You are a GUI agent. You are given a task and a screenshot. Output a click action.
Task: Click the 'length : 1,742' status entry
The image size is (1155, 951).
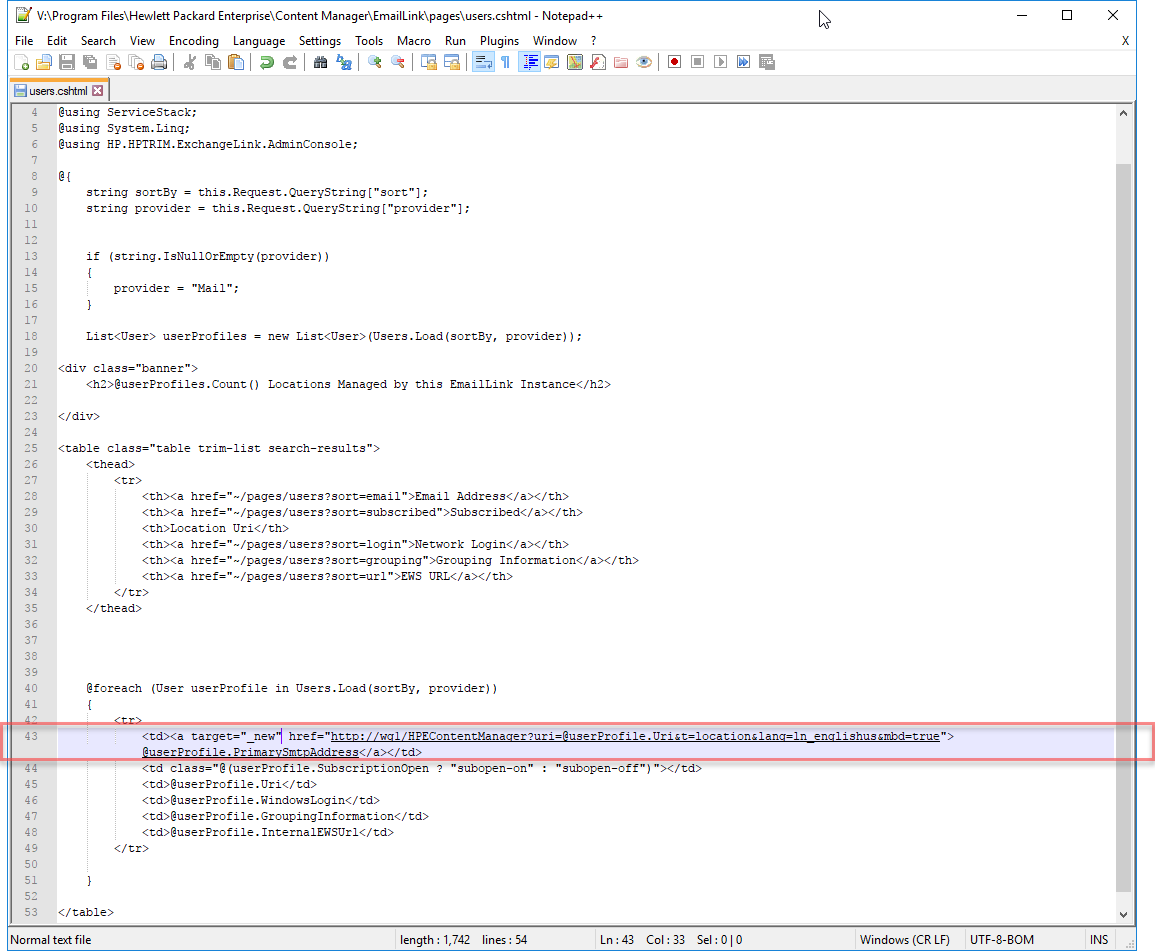[435, 939]
